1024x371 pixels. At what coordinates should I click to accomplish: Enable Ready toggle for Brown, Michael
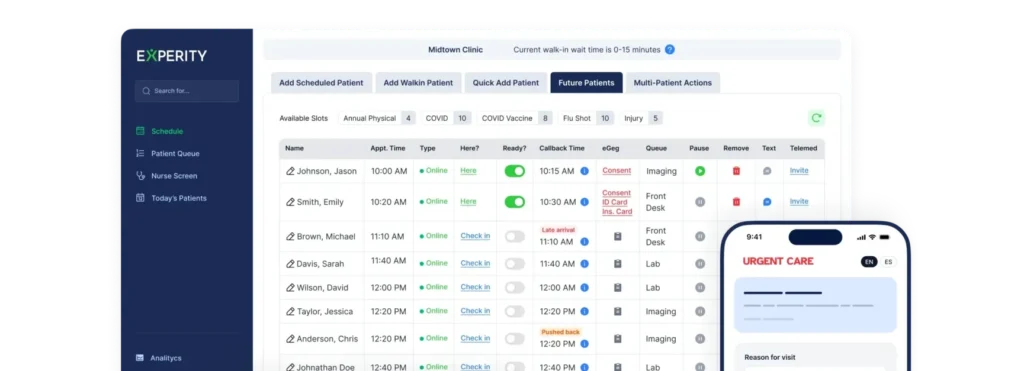[x=515, y=236]
